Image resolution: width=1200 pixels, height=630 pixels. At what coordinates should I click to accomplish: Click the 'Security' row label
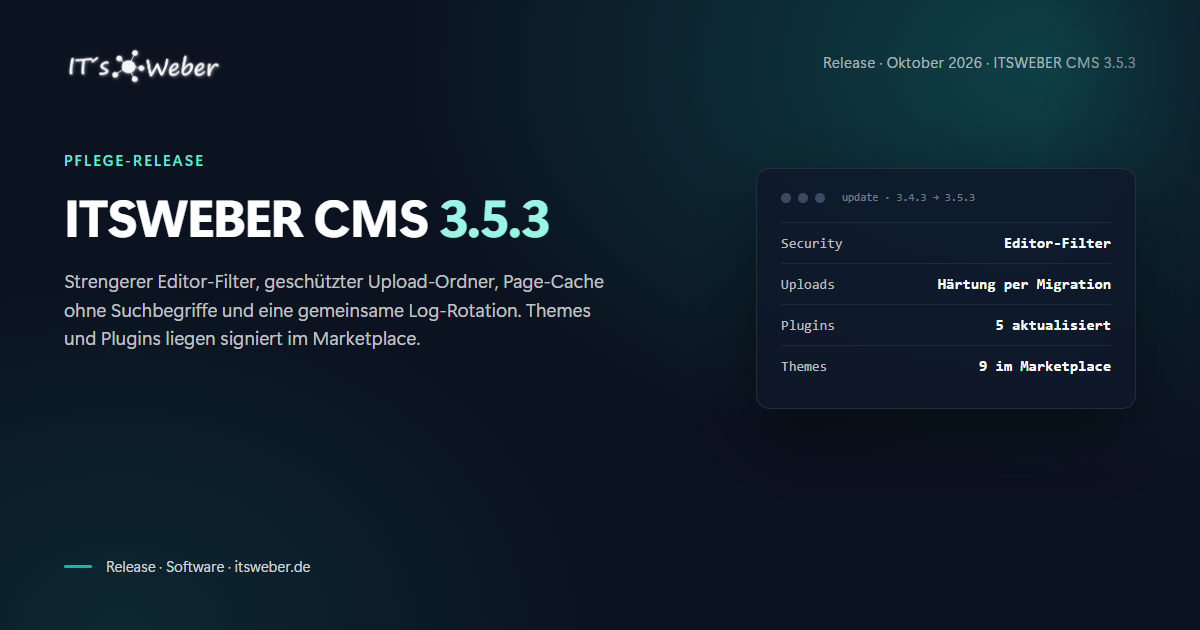point(811,243)
